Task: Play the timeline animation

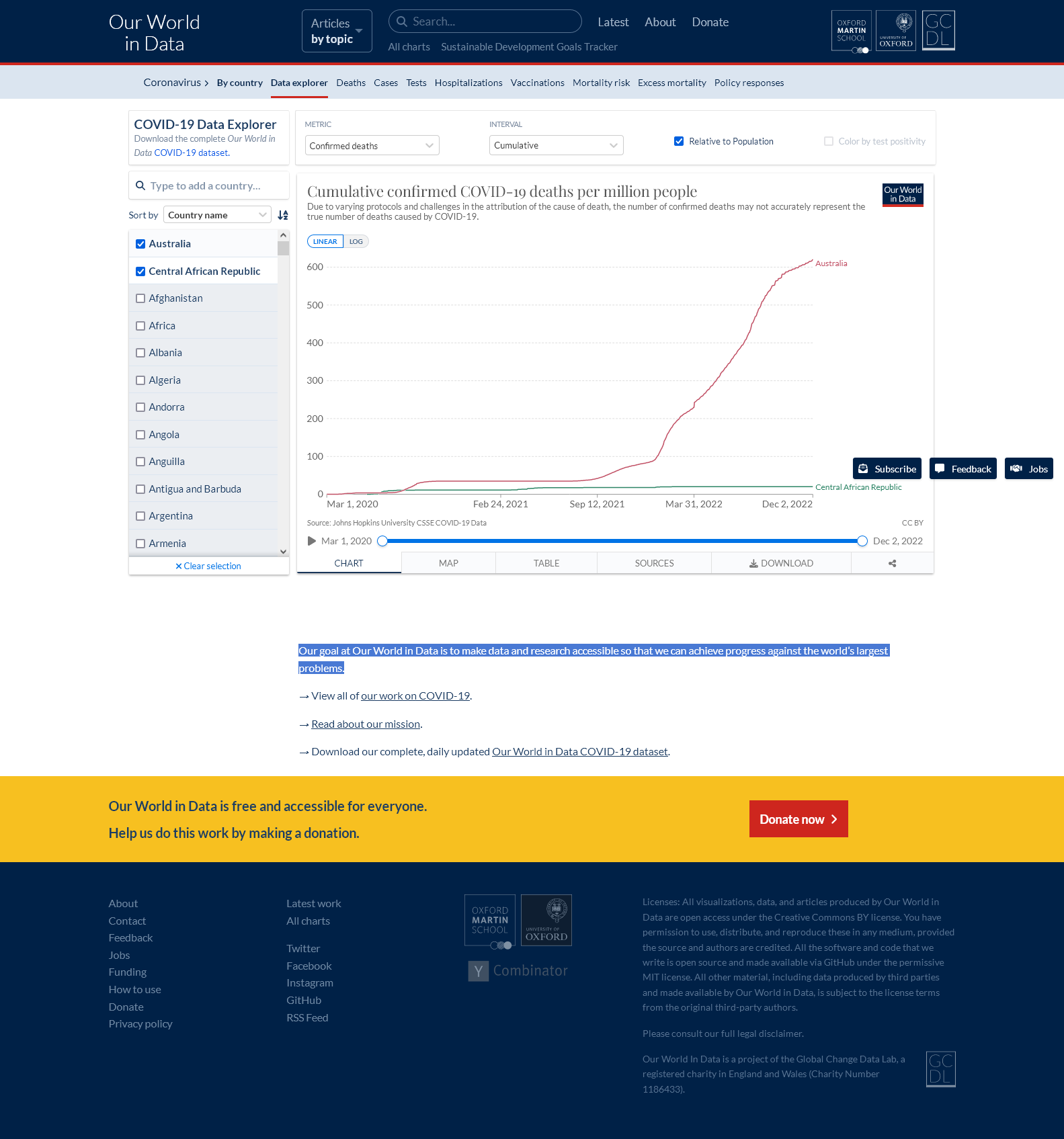Action: pos(312,541)
